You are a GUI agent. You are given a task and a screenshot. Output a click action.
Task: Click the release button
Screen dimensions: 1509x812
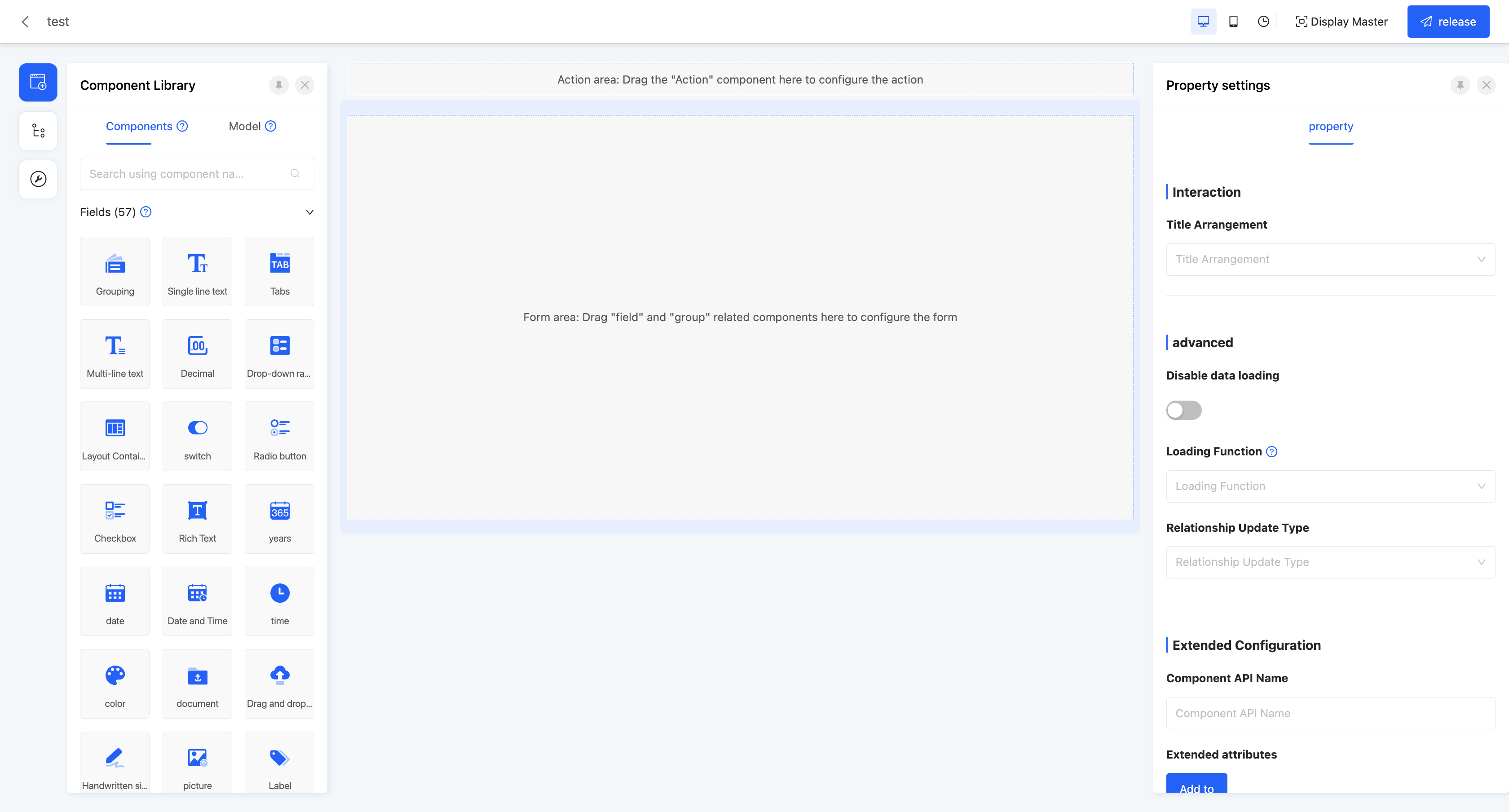1447,22
